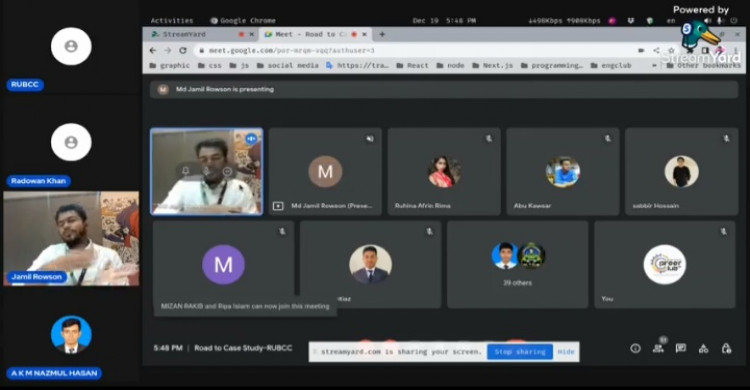The width and height of the screenshot is (750, 390).
Task: Expand Other bookmarks folder
Action: (704, 66)
